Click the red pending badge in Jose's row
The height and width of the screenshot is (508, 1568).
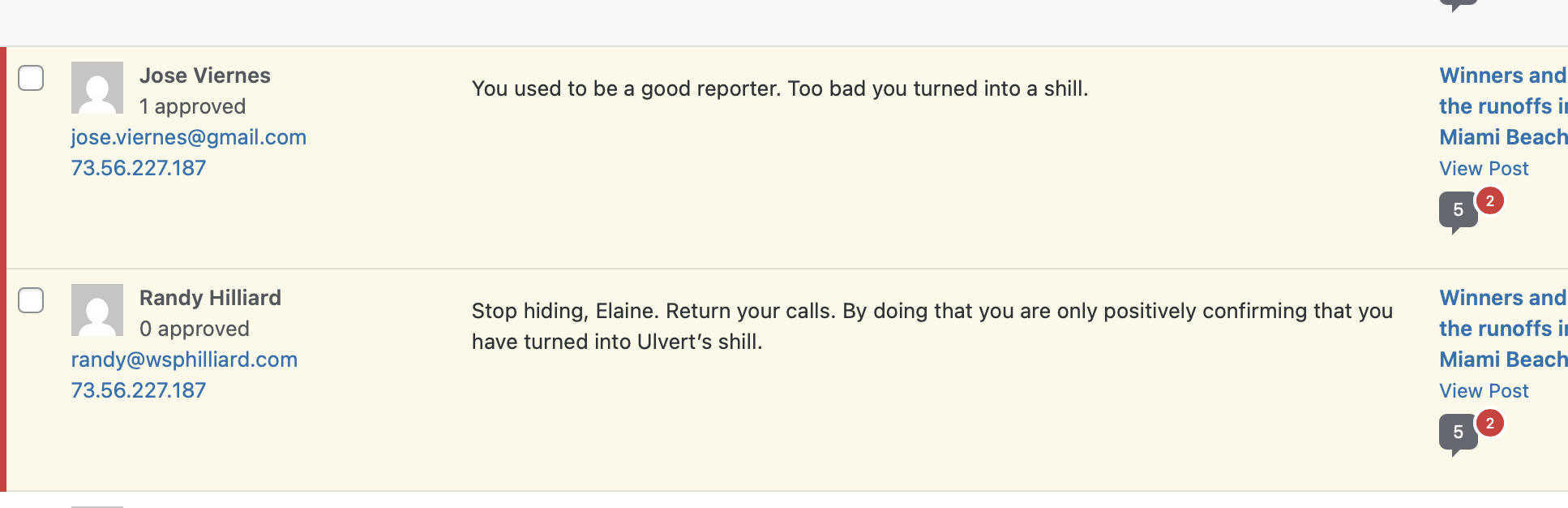pos(1489,200)
